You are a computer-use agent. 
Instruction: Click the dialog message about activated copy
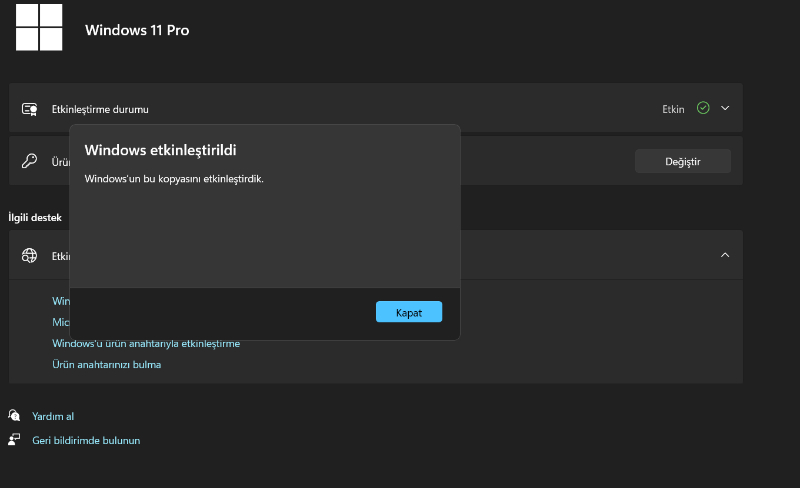pos(174,179)
